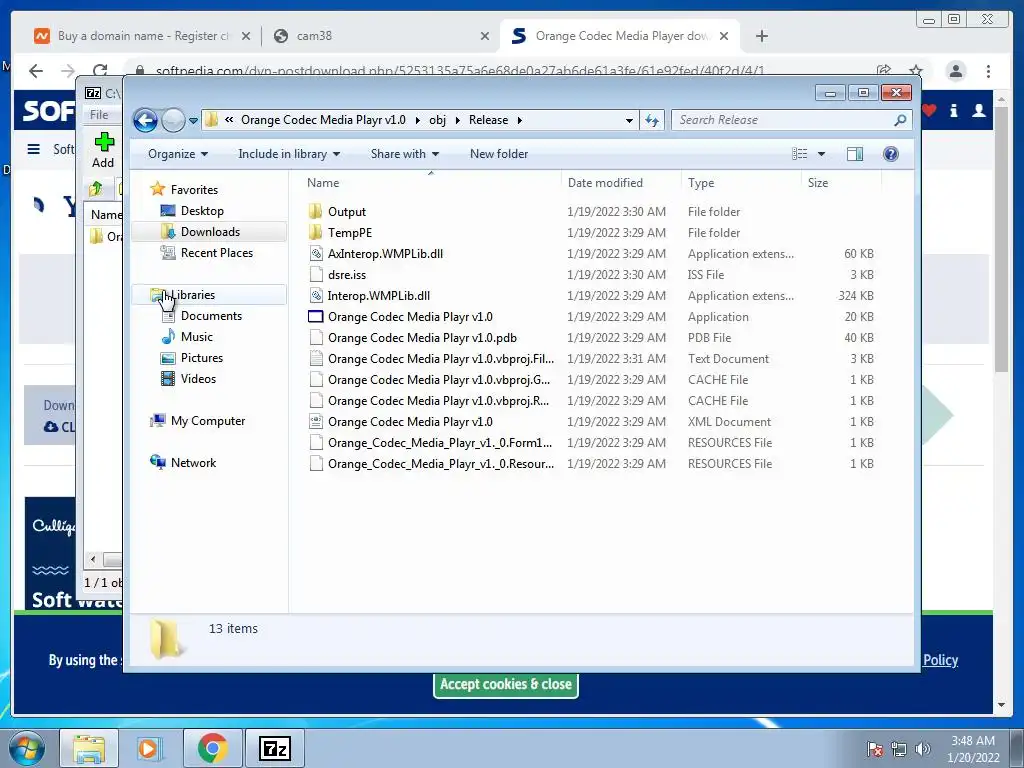Bookmark this page star icon
1024x768 pixels.
[x=916, y=71]
